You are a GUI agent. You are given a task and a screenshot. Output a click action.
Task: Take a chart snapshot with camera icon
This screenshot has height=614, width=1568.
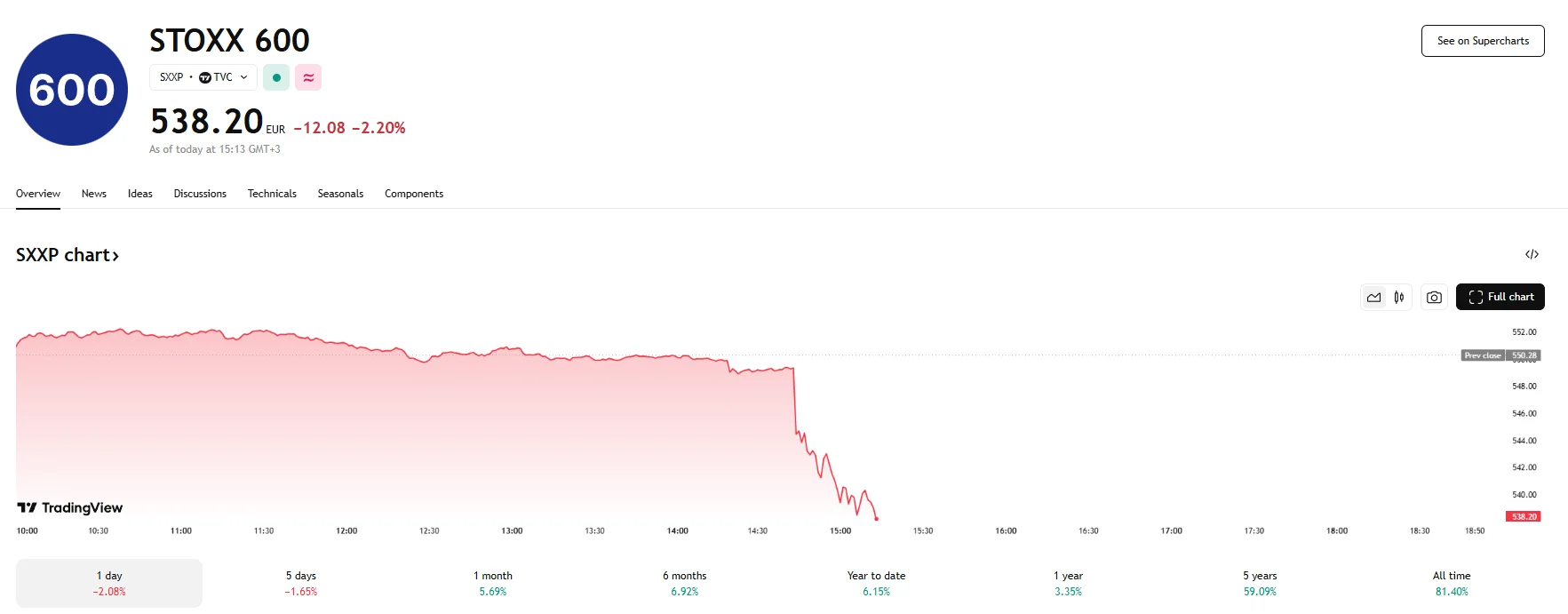point(1433,297)
